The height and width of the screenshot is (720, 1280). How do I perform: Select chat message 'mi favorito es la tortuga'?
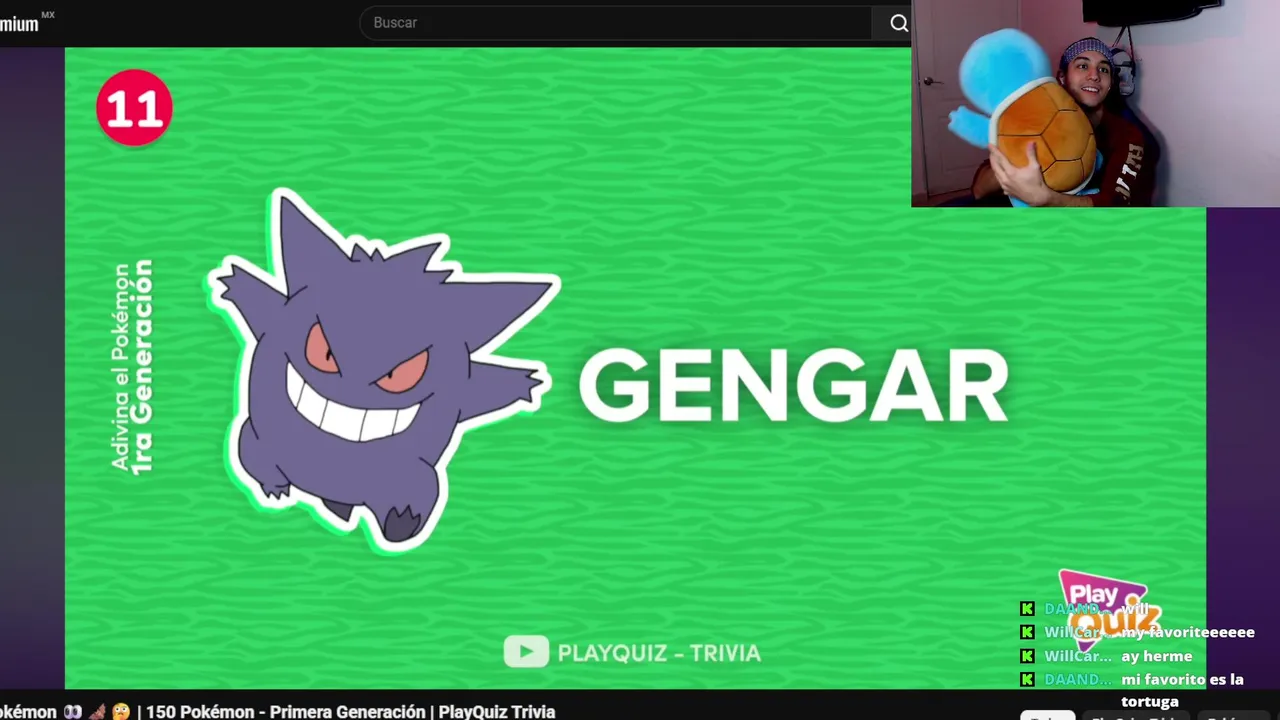(x=1182, y=690)
